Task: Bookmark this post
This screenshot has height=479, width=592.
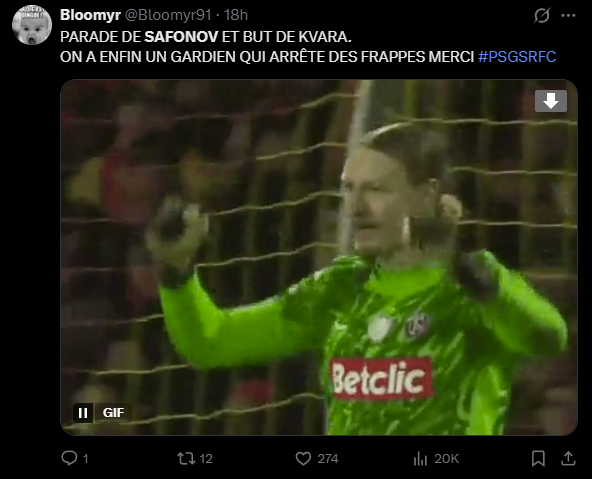Action: pyautogui.click(x=538, y=459)
